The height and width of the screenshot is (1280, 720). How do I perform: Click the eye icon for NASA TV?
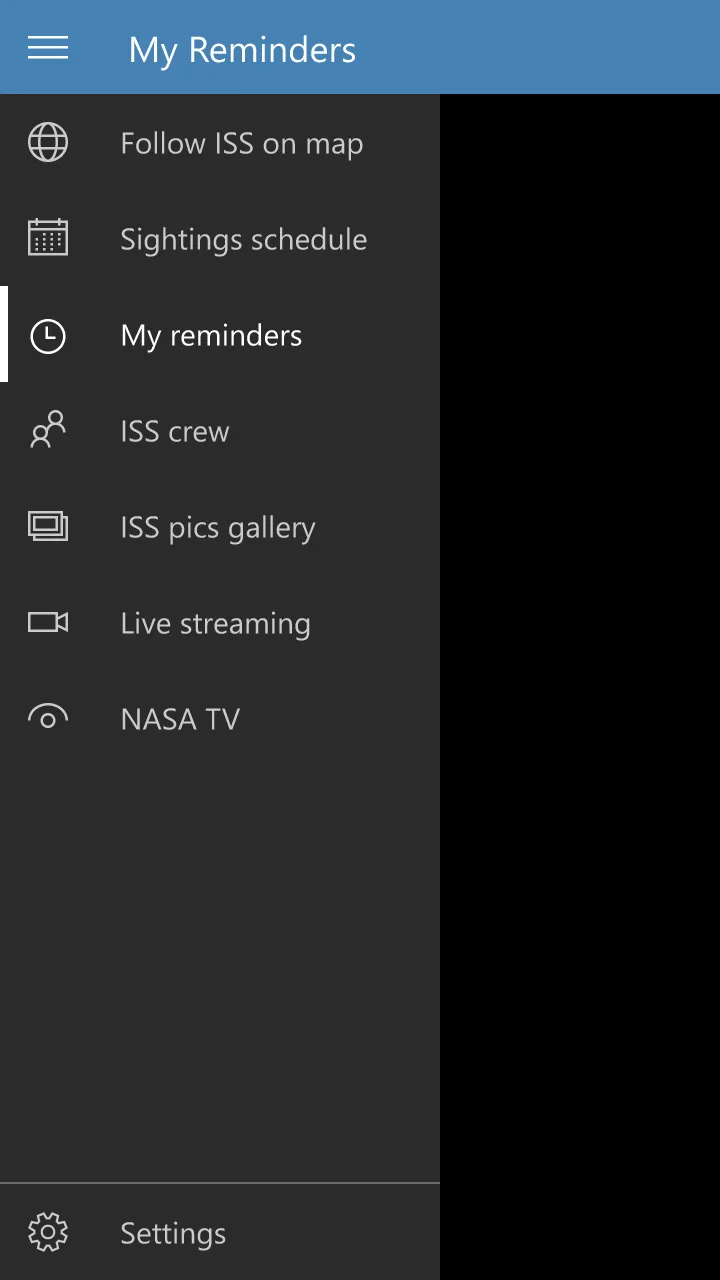(48, 716)
